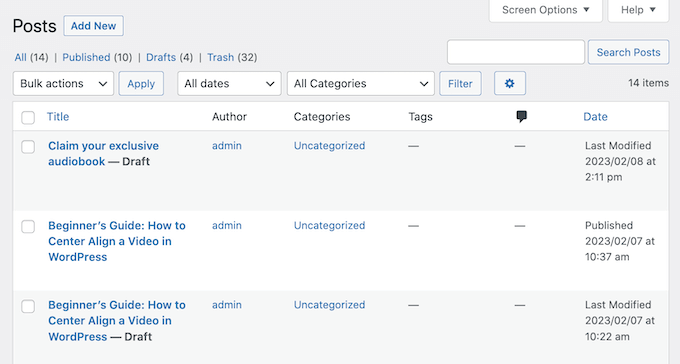Click admin author in audiobook row

(x=227, y=146)
